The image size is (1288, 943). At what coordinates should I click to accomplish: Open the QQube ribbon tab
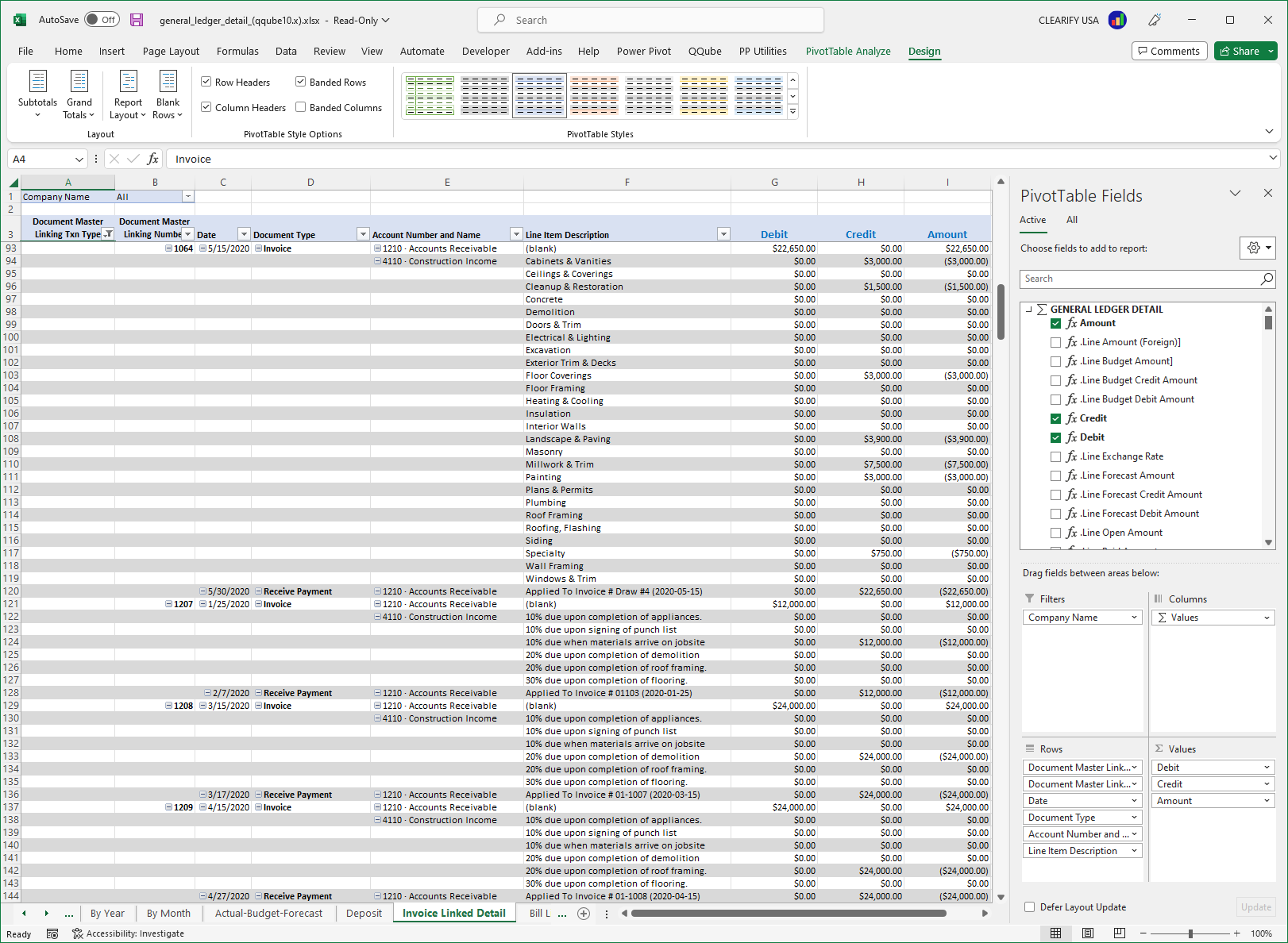pos(705,51)
